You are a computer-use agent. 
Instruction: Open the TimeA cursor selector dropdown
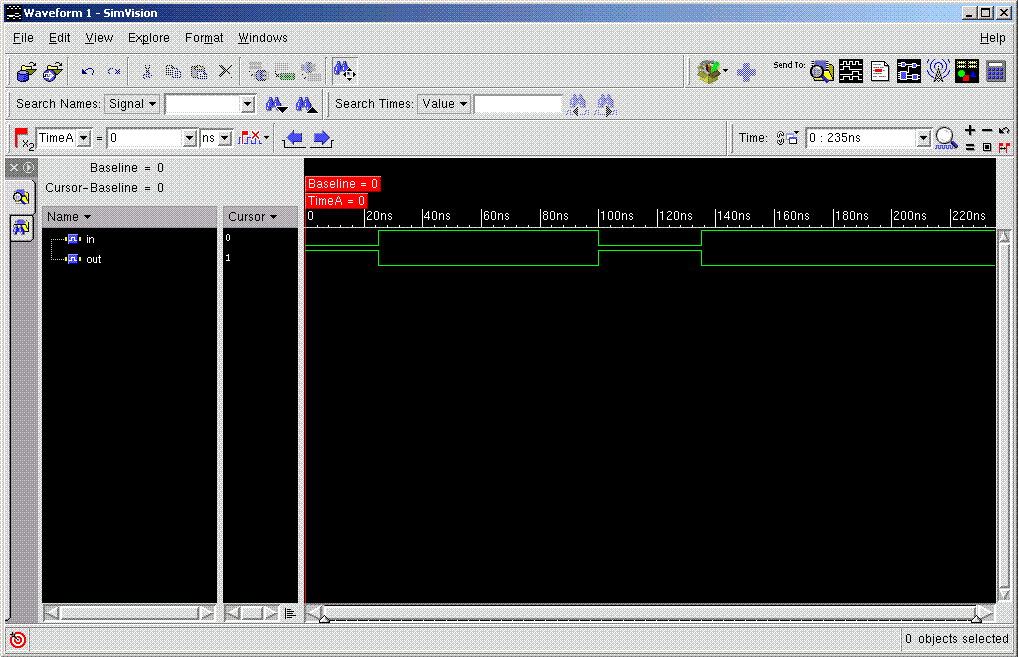(x=84, y=138)
